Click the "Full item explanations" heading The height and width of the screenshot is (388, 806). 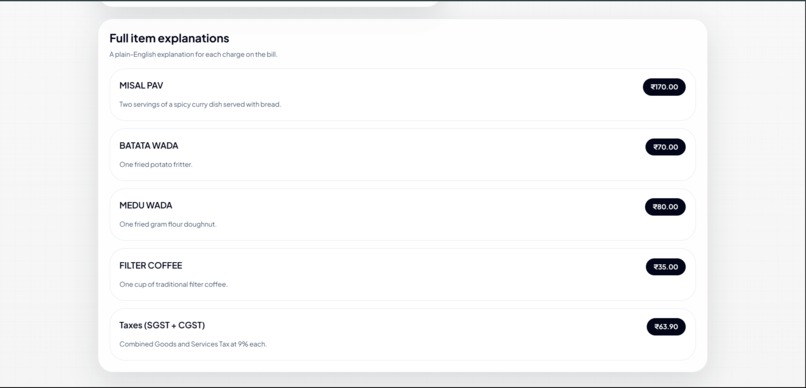click(169, 38)
